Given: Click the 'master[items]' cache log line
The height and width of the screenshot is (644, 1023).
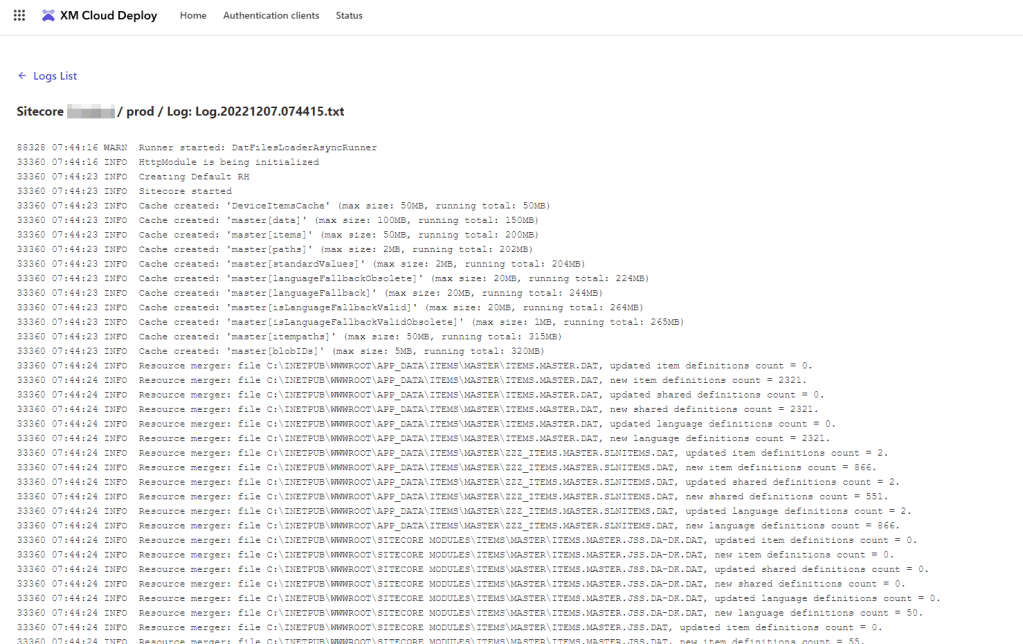Looking at the screenshot, I should (276, 234).
